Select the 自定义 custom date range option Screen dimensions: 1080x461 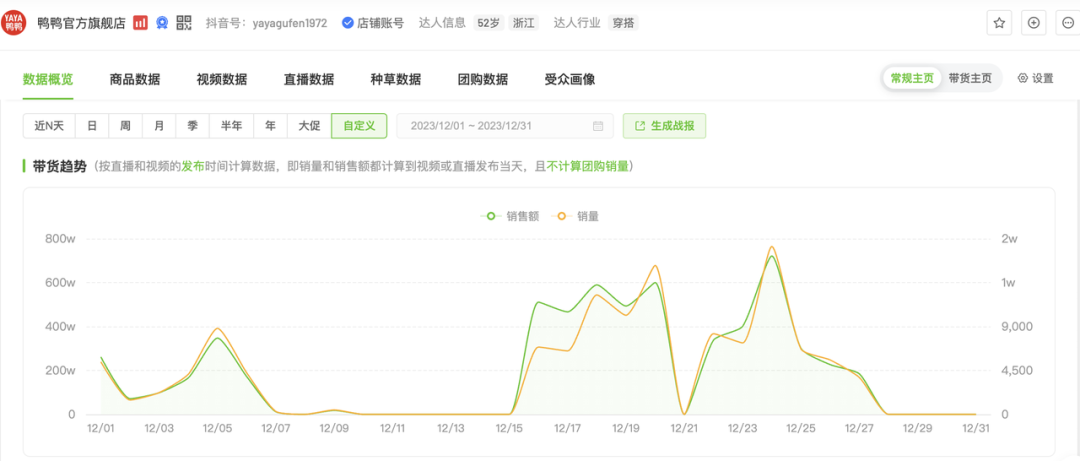pyautogui.click(x=359, y=126)
